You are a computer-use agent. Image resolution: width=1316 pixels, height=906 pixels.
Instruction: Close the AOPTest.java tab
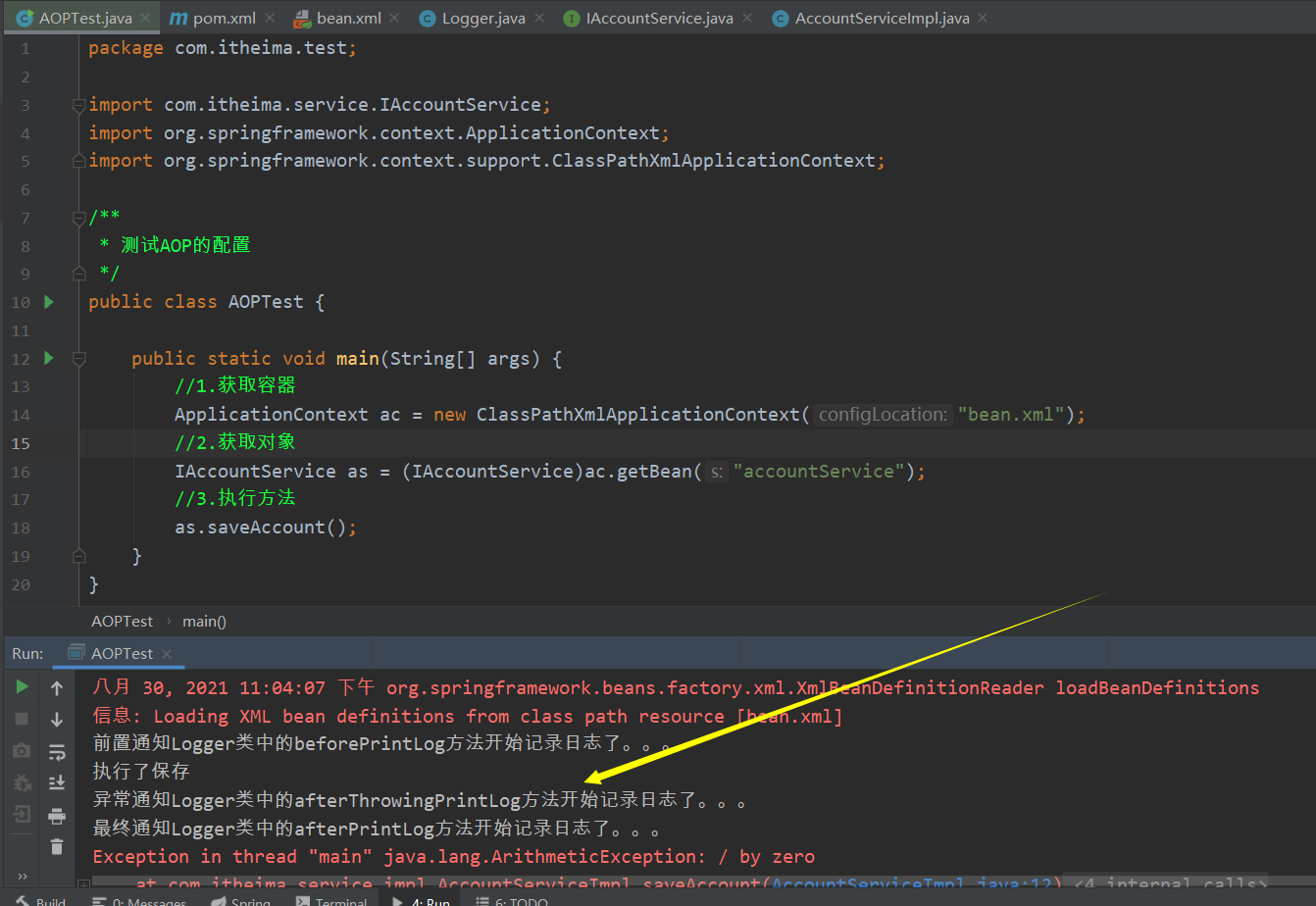click(145, 19)
